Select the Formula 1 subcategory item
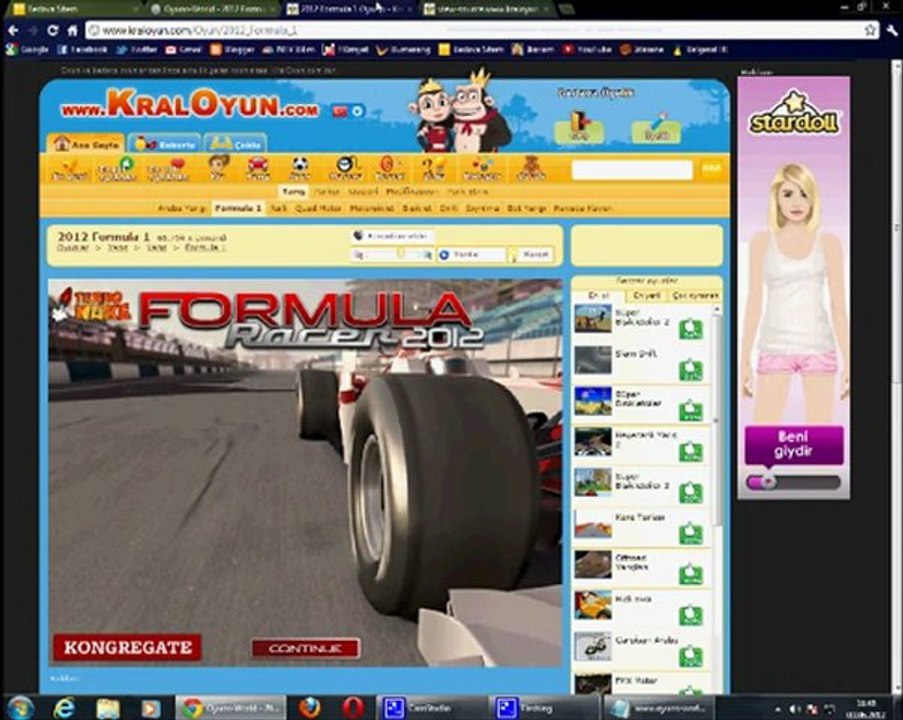The height and width of the screenshot is (720, 903). coord(238,209)
